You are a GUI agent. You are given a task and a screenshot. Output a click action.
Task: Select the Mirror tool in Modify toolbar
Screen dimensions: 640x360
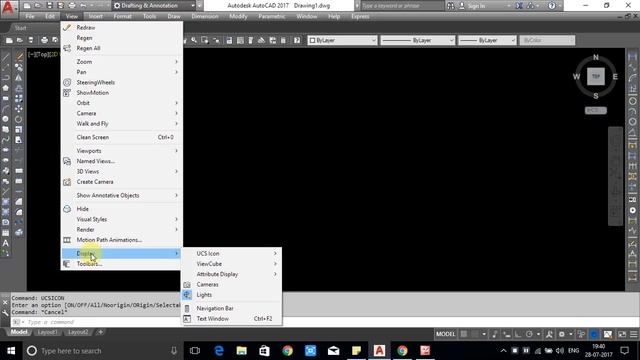19,78
